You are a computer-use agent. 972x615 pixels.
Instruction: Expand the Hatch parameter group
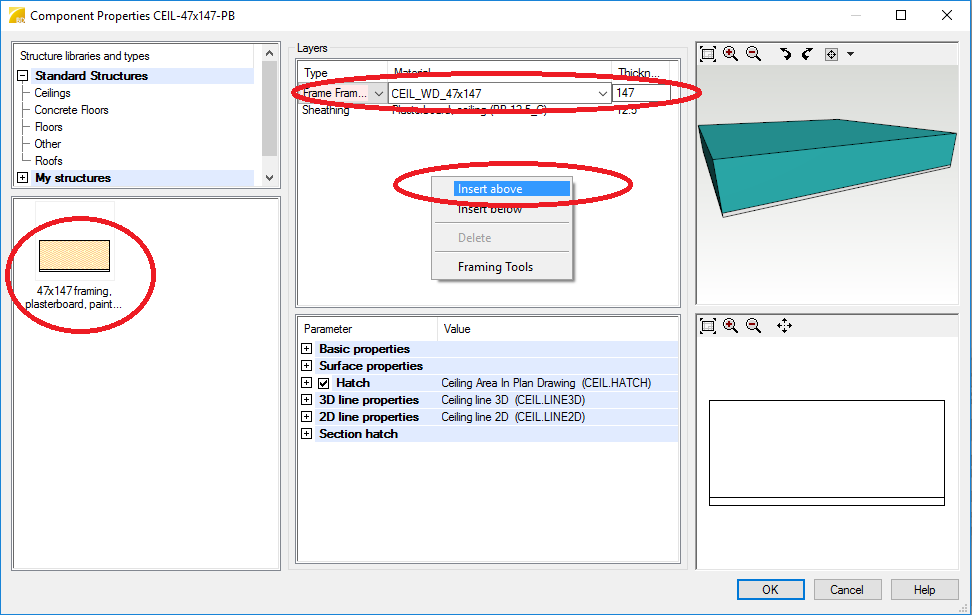tap(306, 383)
